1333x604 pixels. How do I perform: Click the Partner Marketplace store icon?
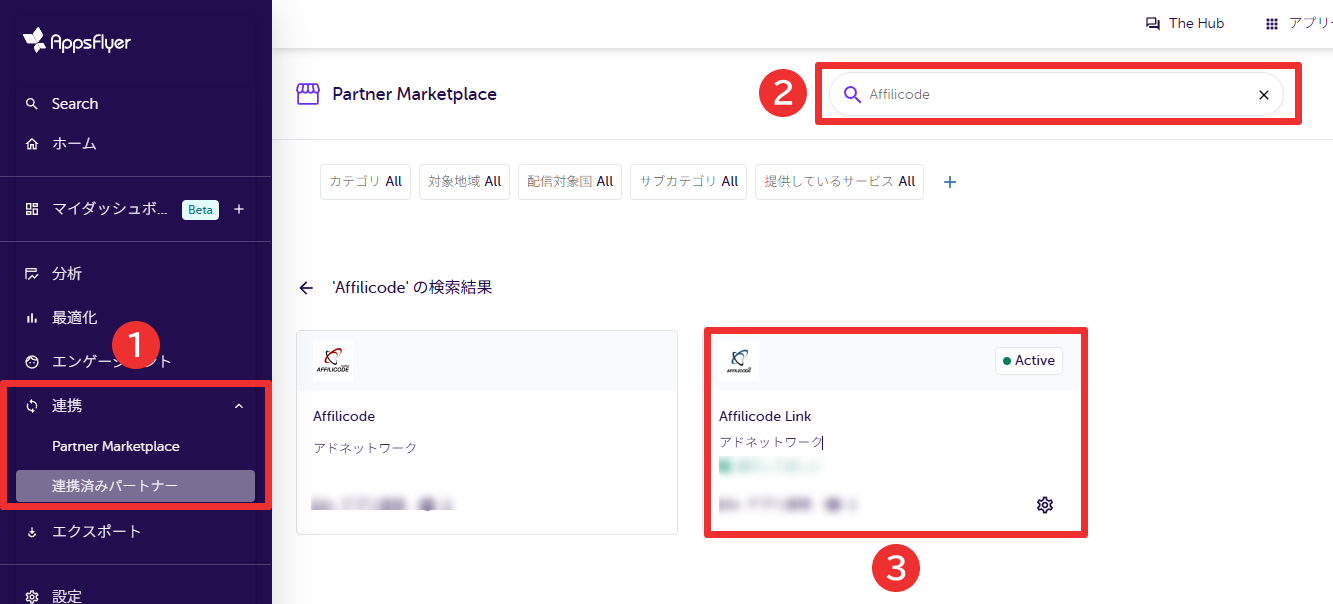[308, 94]
